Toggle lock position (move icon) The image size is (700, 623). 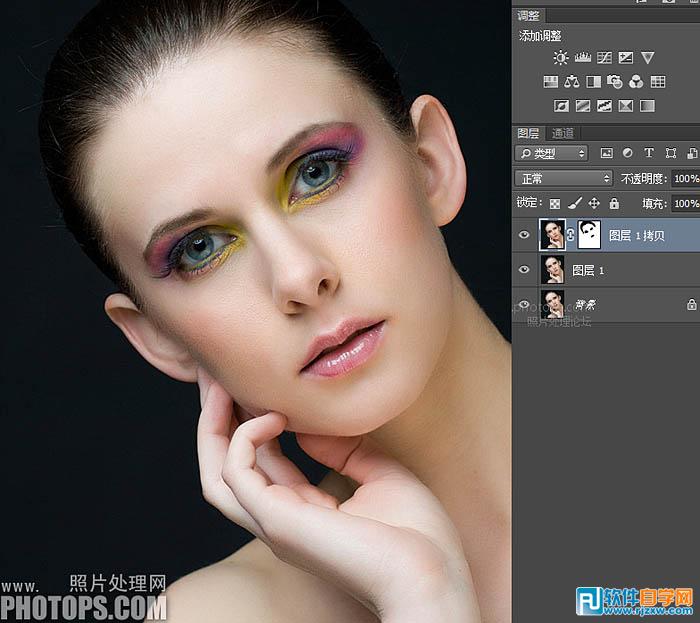pos(594,204)
